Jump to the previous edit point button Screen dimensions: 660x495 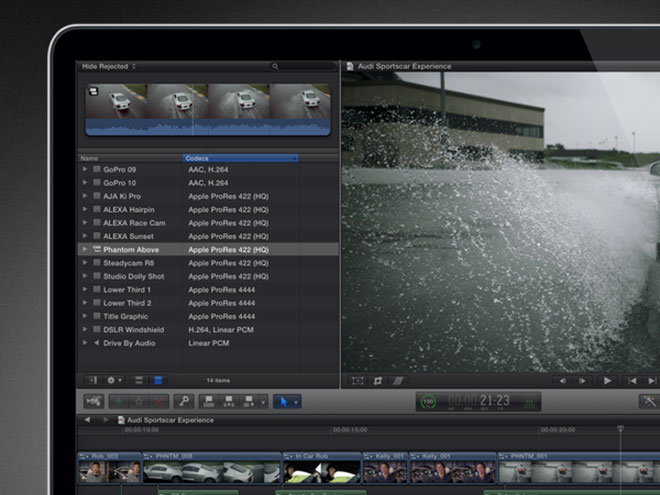pyautogui.click(x=632, y=381)
